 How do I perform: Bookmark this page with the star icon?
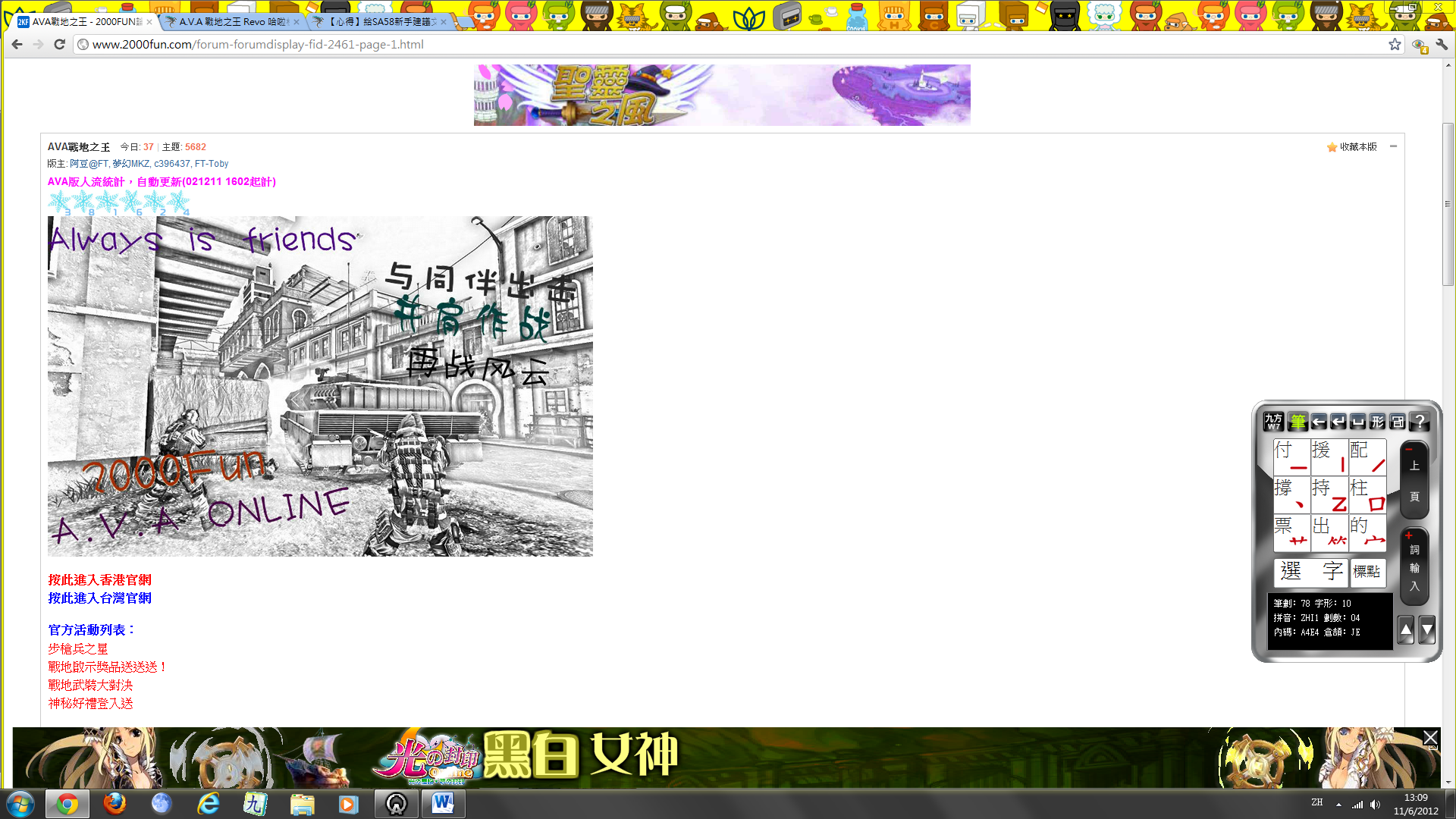[x=1395, y=44]
